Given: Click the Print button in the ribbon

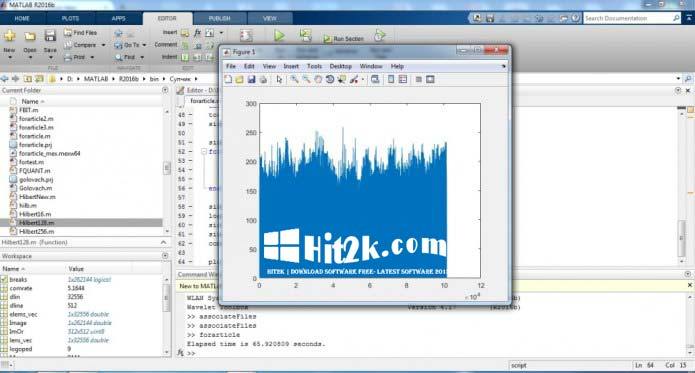Looking at the screenshot, I should coord(74,57).
